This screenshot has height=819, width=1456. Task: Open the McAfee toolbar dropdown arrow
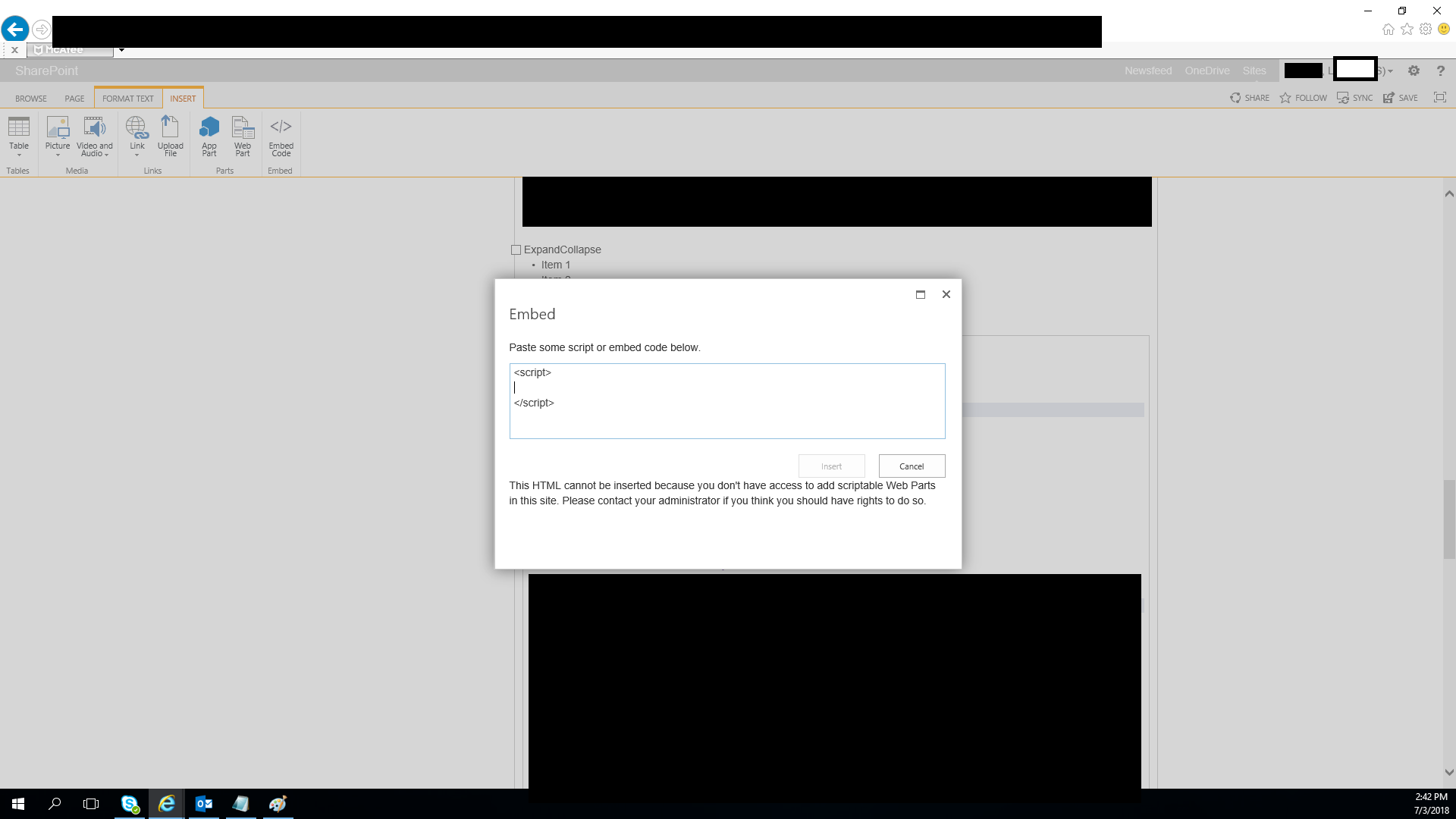[x=121, y=50]
